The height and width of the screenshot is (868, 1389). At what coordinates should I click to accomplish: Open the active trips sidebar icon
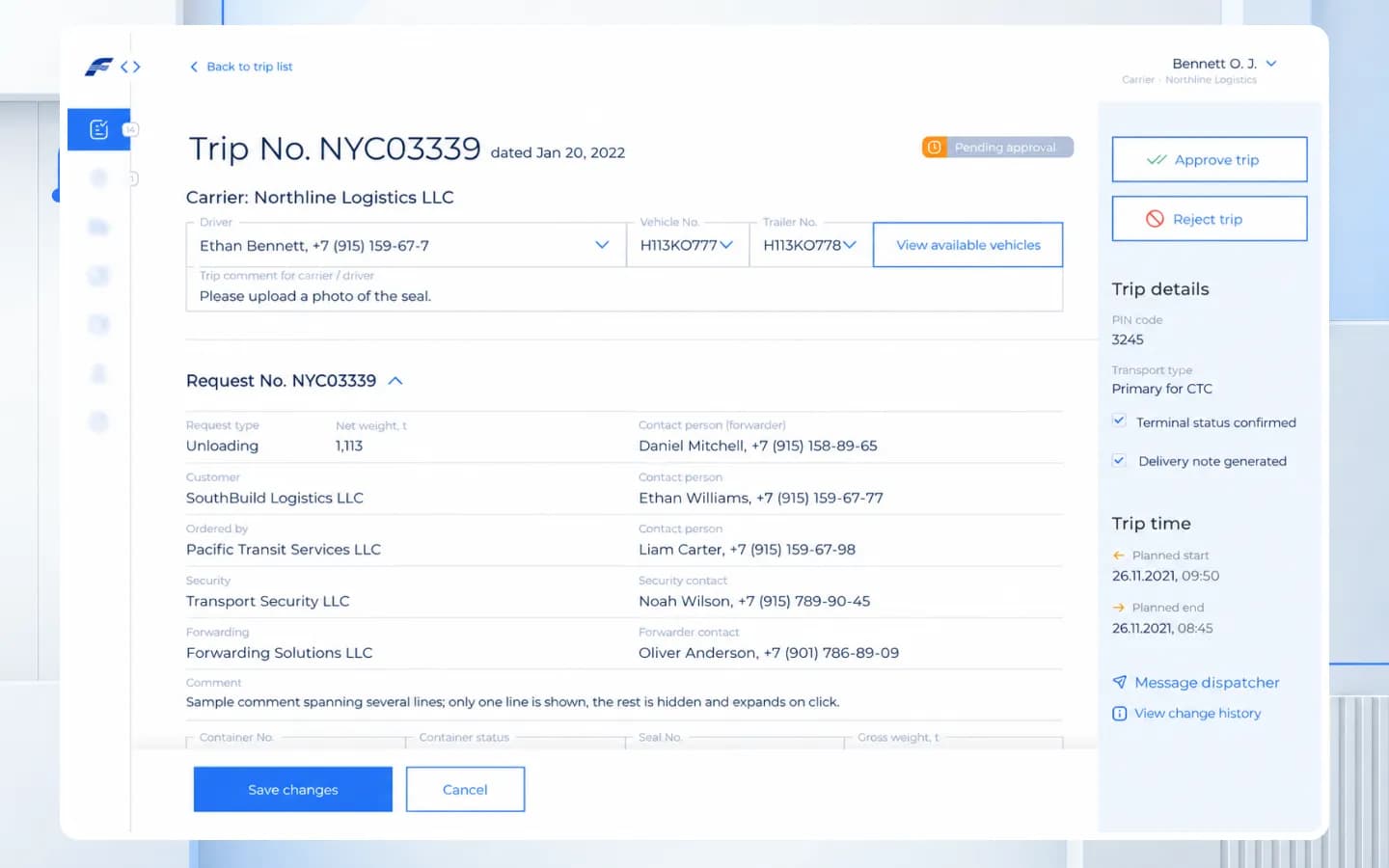click(98, 129)
